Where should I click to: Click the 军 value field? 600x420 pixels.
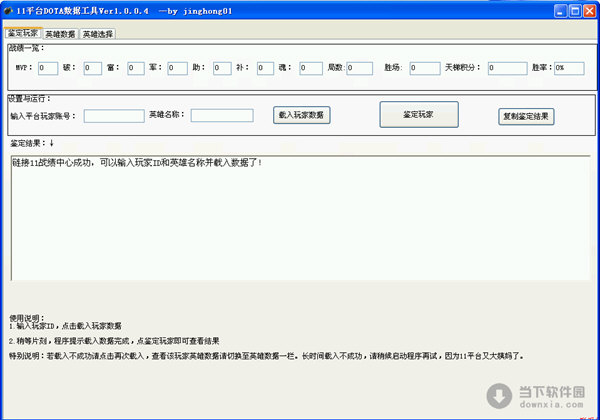178,68
